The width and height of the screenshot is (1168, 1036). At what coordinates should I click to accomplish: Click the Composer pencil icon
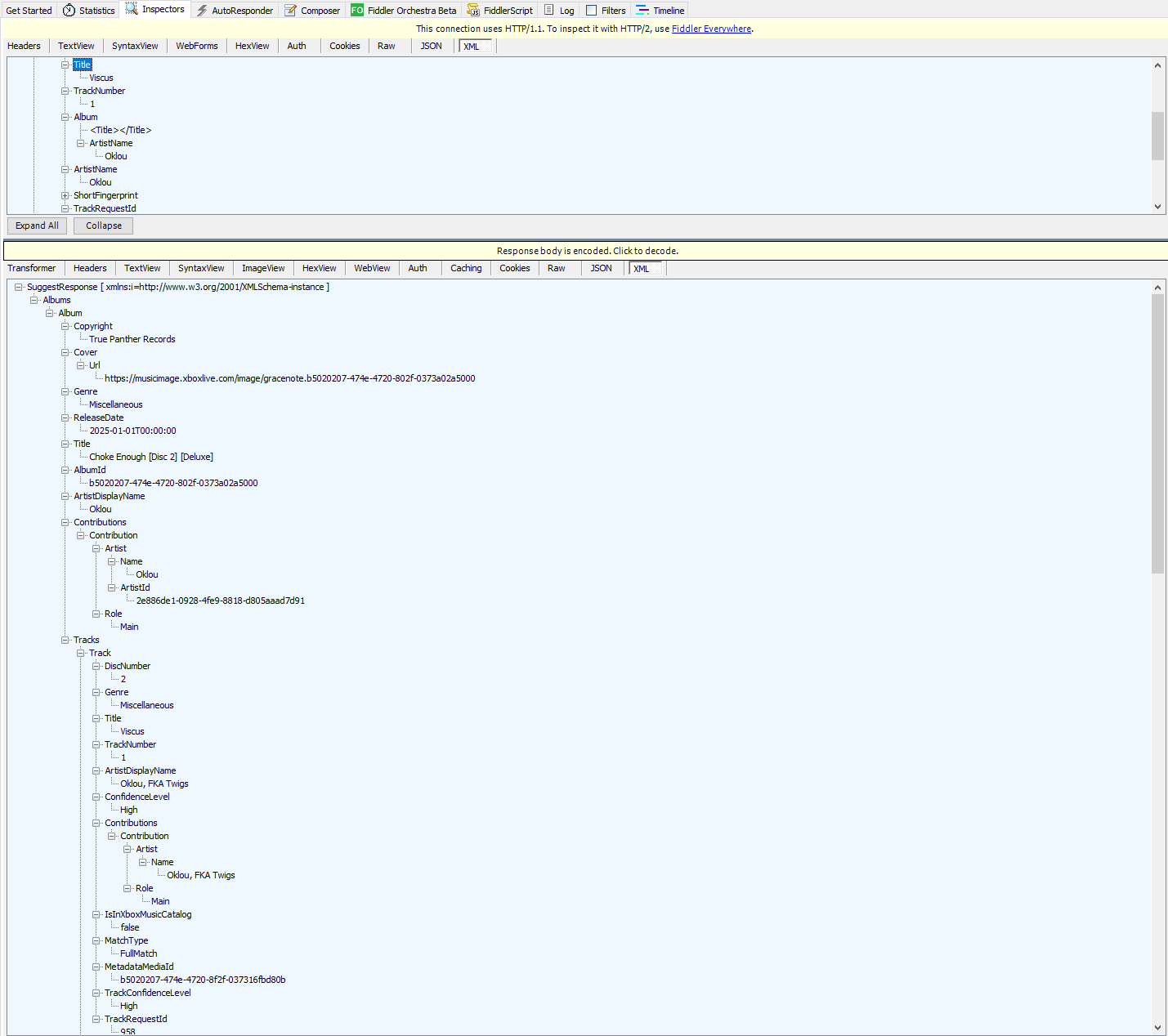click(290, 11)
